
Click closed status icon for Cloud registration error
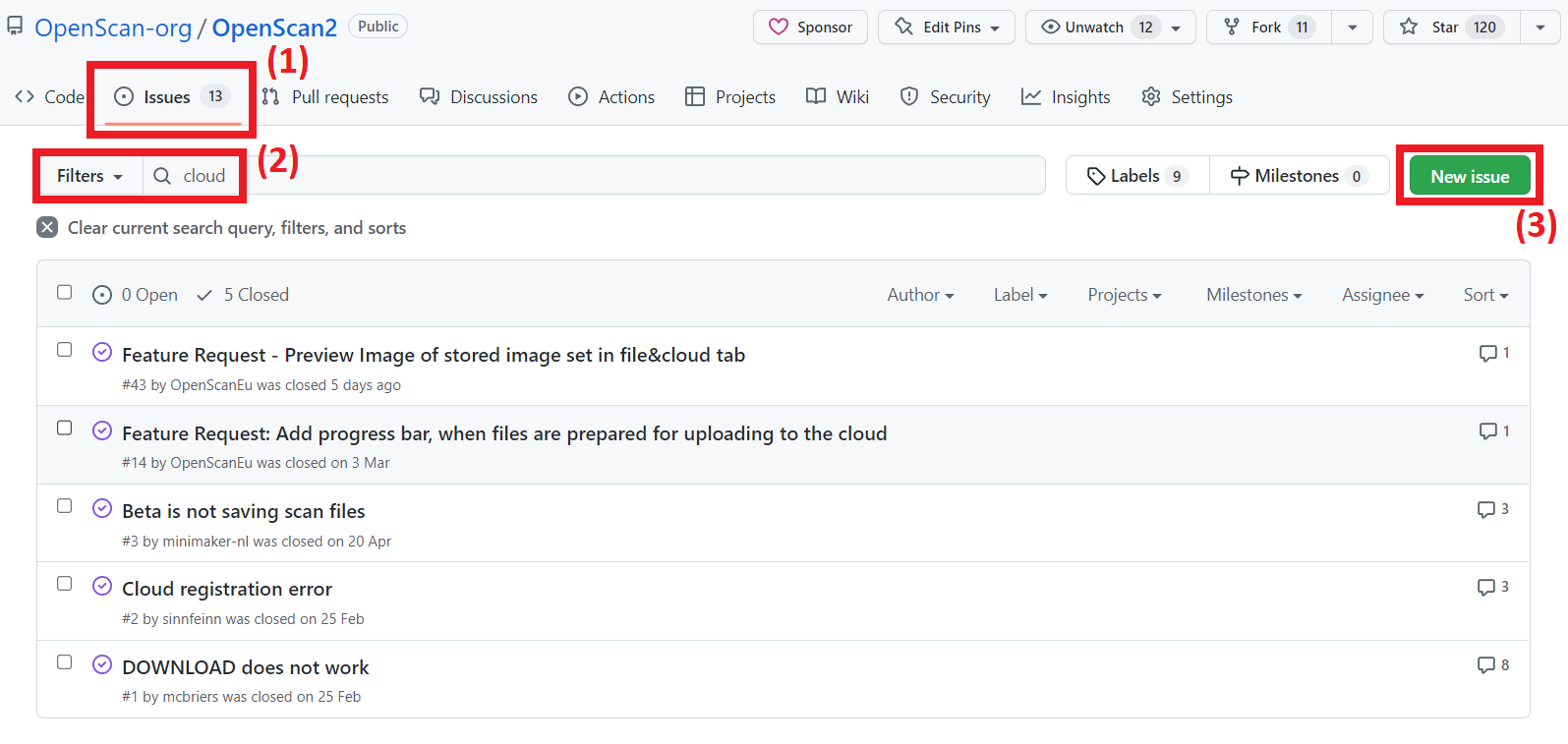pyautogui.click(x=102, y=586)
